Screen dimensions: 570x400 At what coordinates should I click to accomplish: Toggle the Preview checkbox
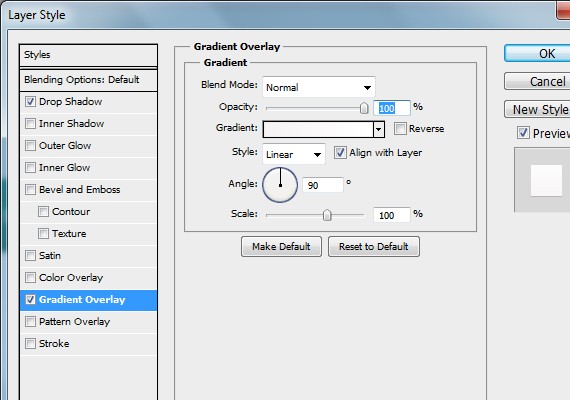pyautogui.click(x=523, y=133)
